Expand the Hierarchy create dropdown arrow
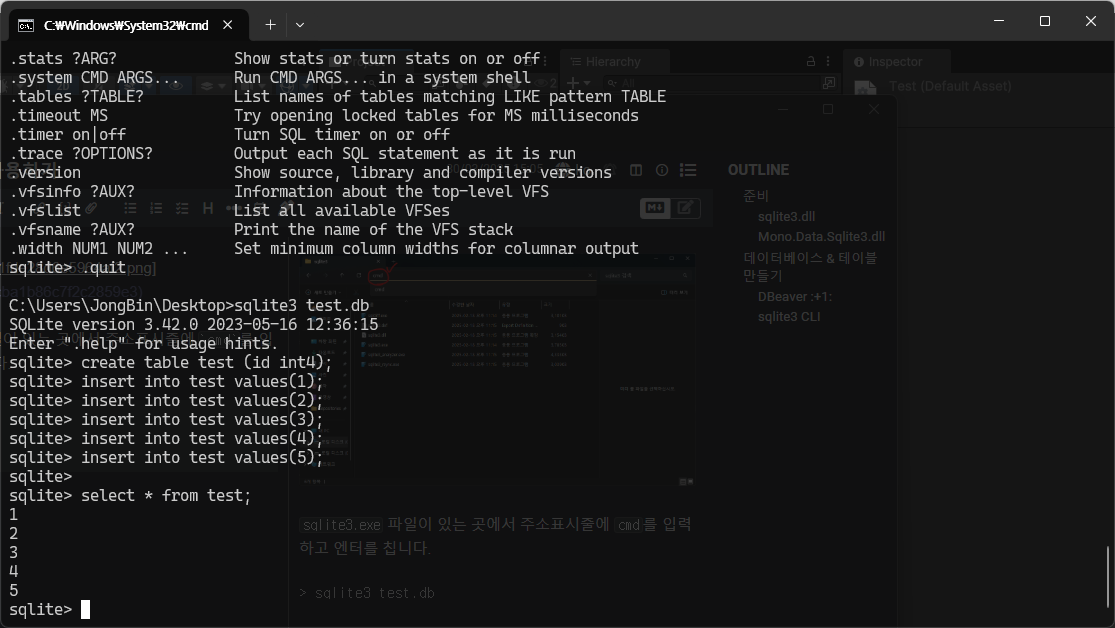 (x=587, y=84)
